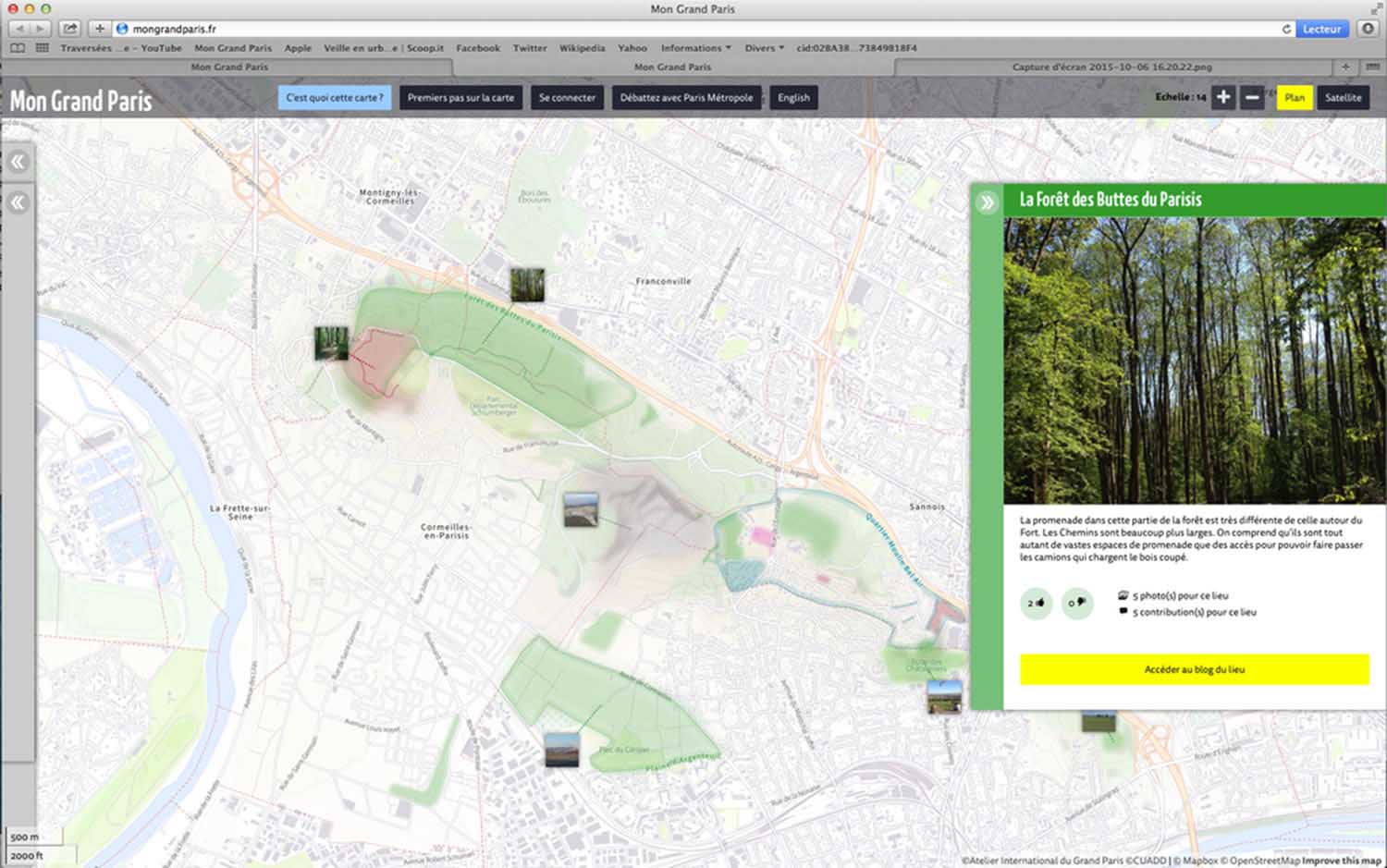Click the Safari share icon
Viewport: 1387px width, 868px height.
[70, 29]
